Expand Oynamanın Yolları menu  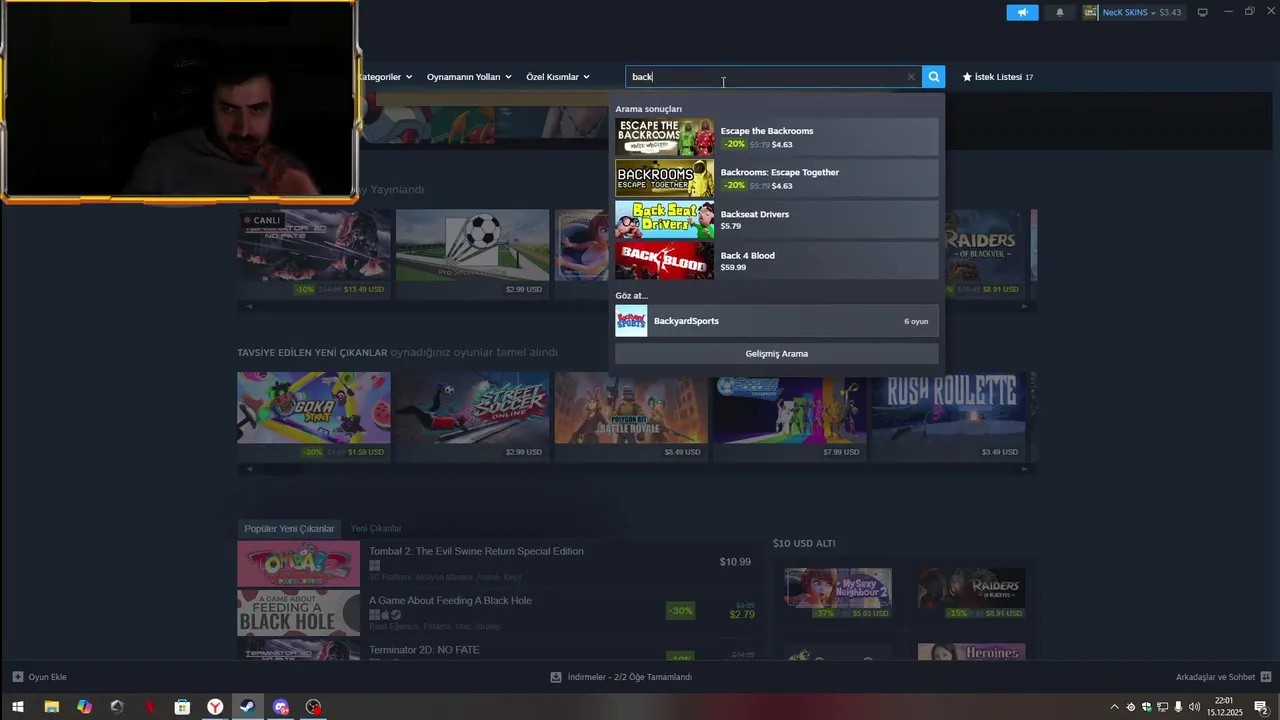point(469,77)
